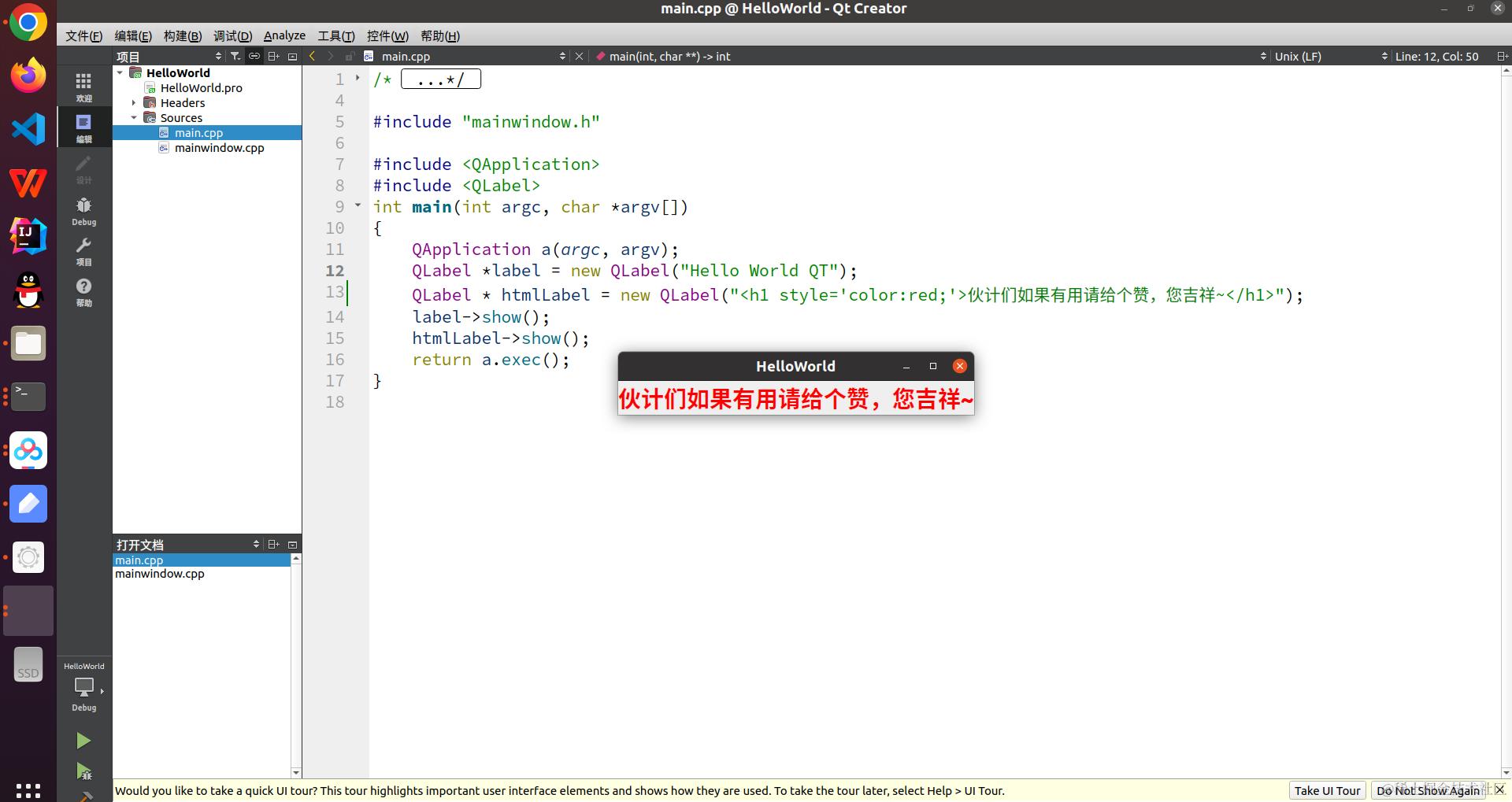Collapse the HelloWorld project node
The image size is (1512, 802).
coord(120,72)
